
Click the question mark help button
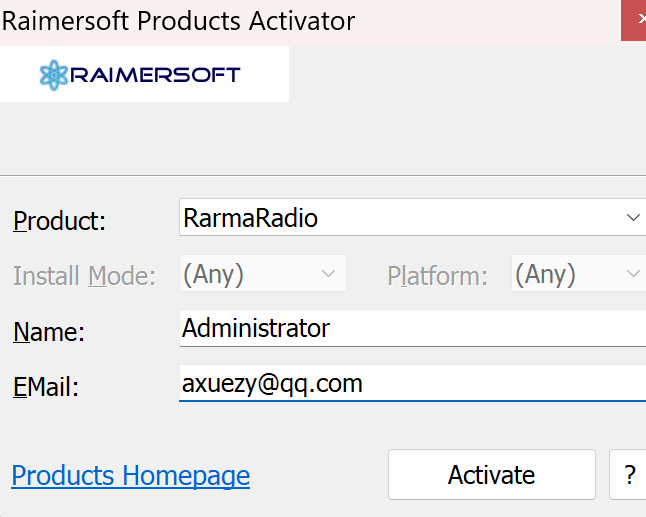[x=629, y=475]
